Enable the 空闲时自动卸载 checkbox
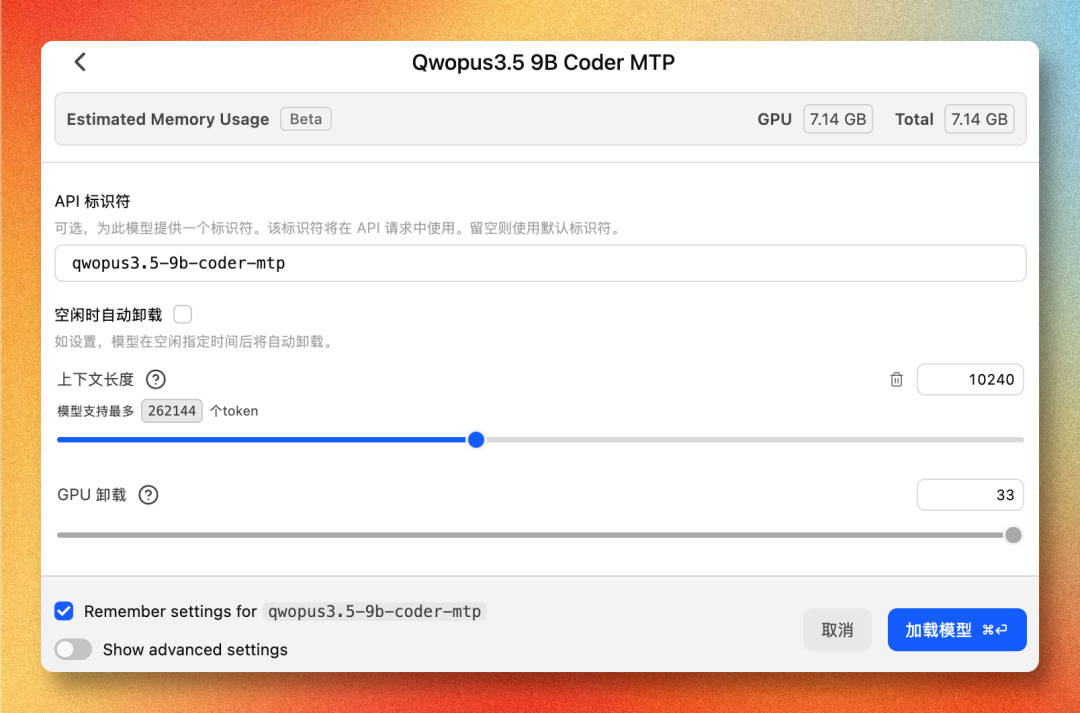The width and height of the screenshot is (1080, 713). pos(183,314)
